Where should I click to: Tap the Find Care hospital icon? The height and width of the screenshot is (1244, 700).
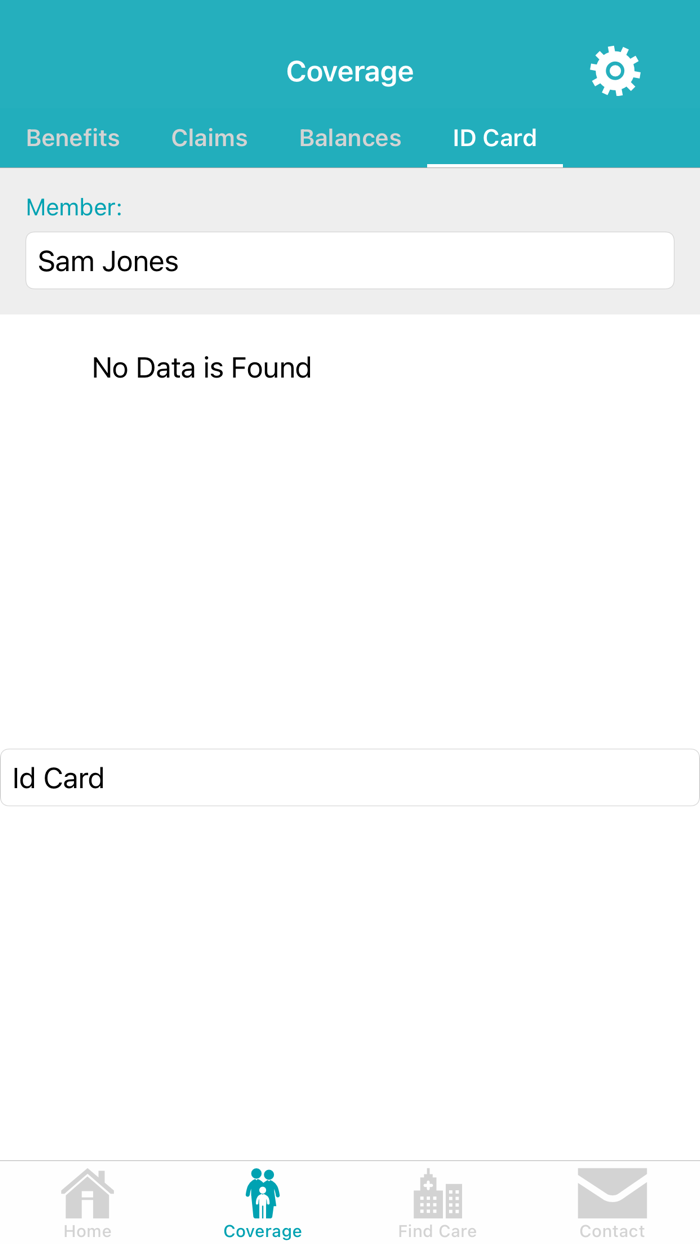pos(437,1194)
